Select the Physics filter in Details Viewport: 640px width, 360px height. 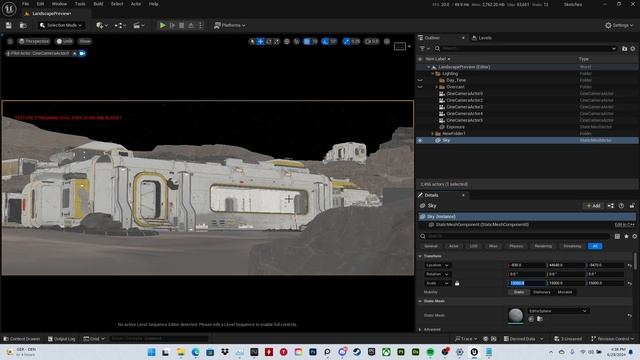click(516, 246)
